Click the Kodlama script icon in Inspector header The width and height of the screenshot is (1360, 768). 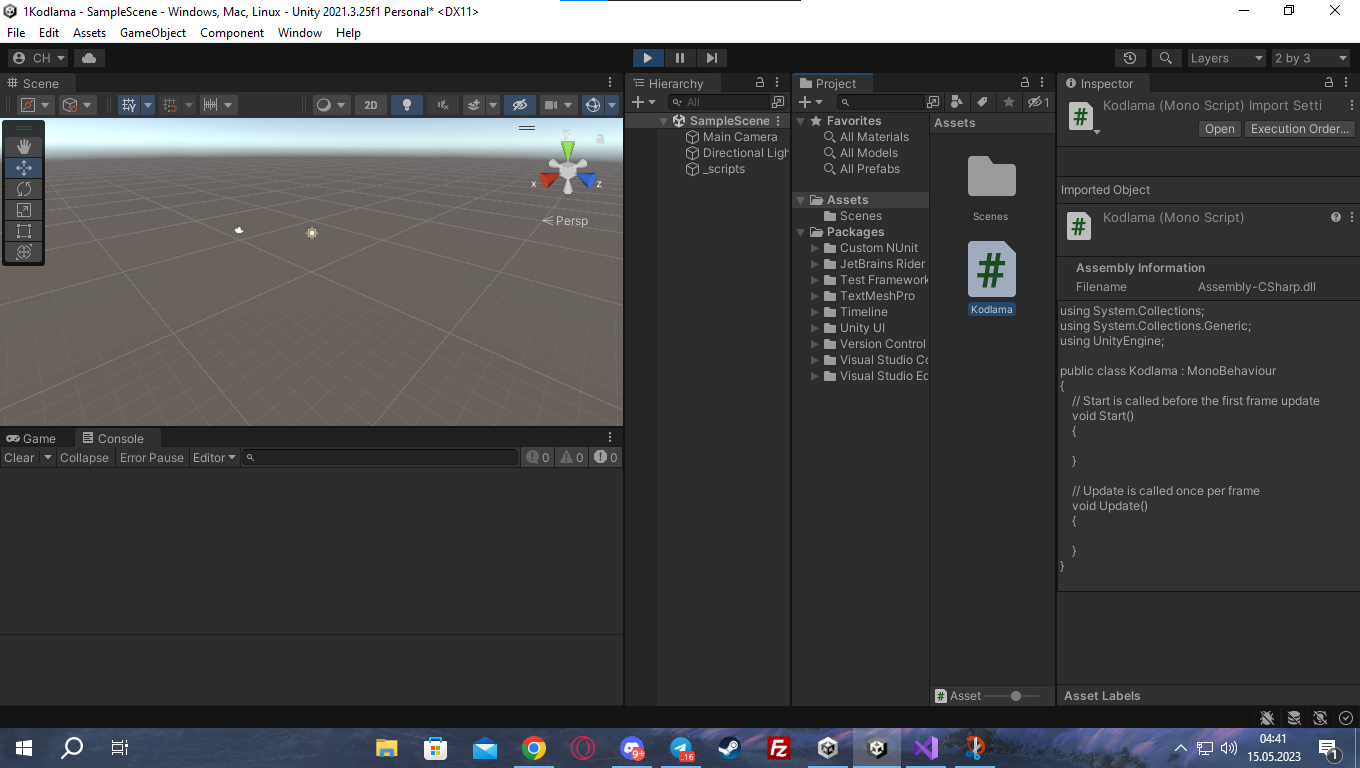coord(1080,116)
